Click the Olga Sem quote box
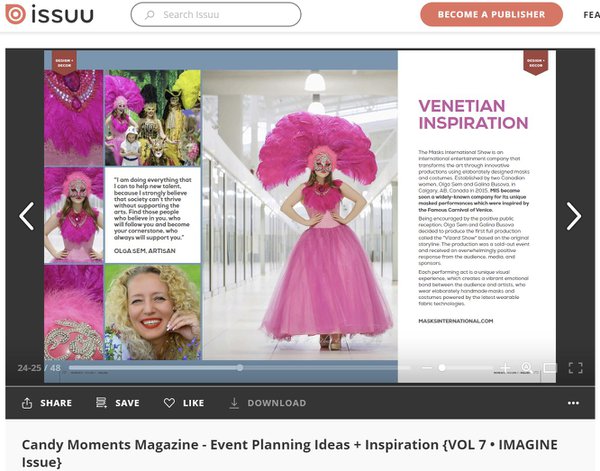This screenshot has height=471, width=600. click(x=153, y=215)
